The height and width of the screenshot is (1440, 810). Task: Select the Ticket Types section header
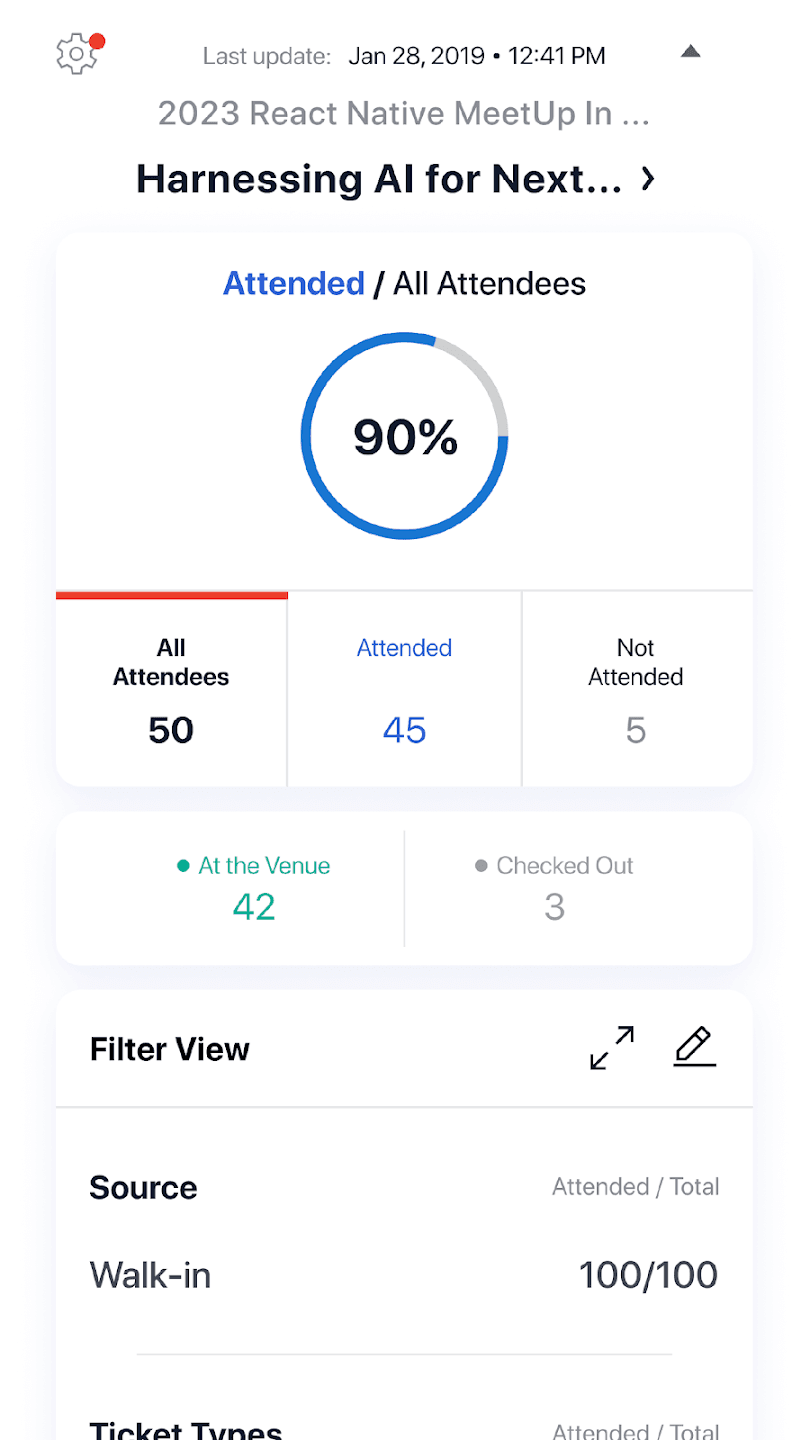click(186, 1429)
